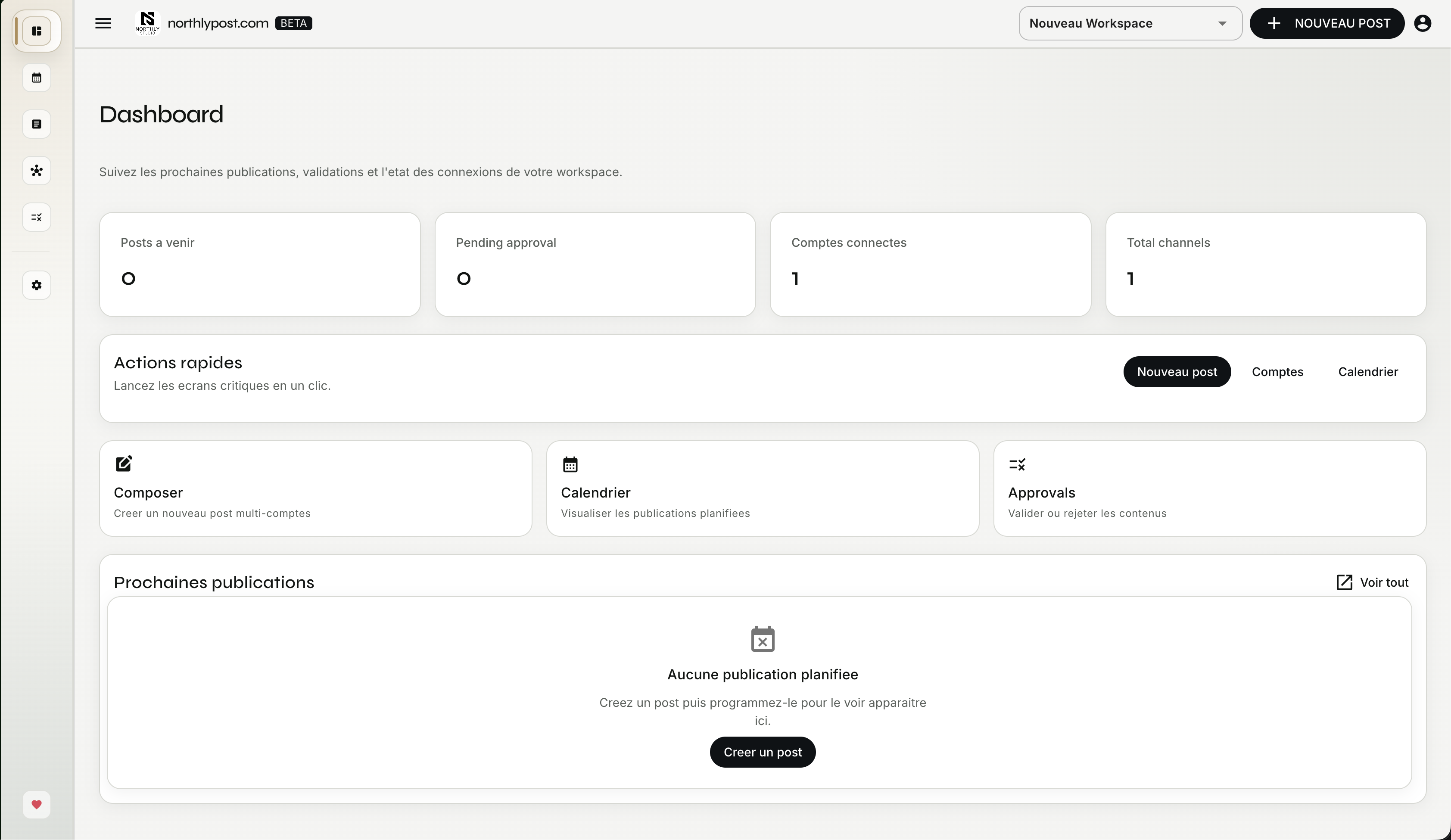
Task: Open the settings gear in sidebar
Action: [36, 286]
